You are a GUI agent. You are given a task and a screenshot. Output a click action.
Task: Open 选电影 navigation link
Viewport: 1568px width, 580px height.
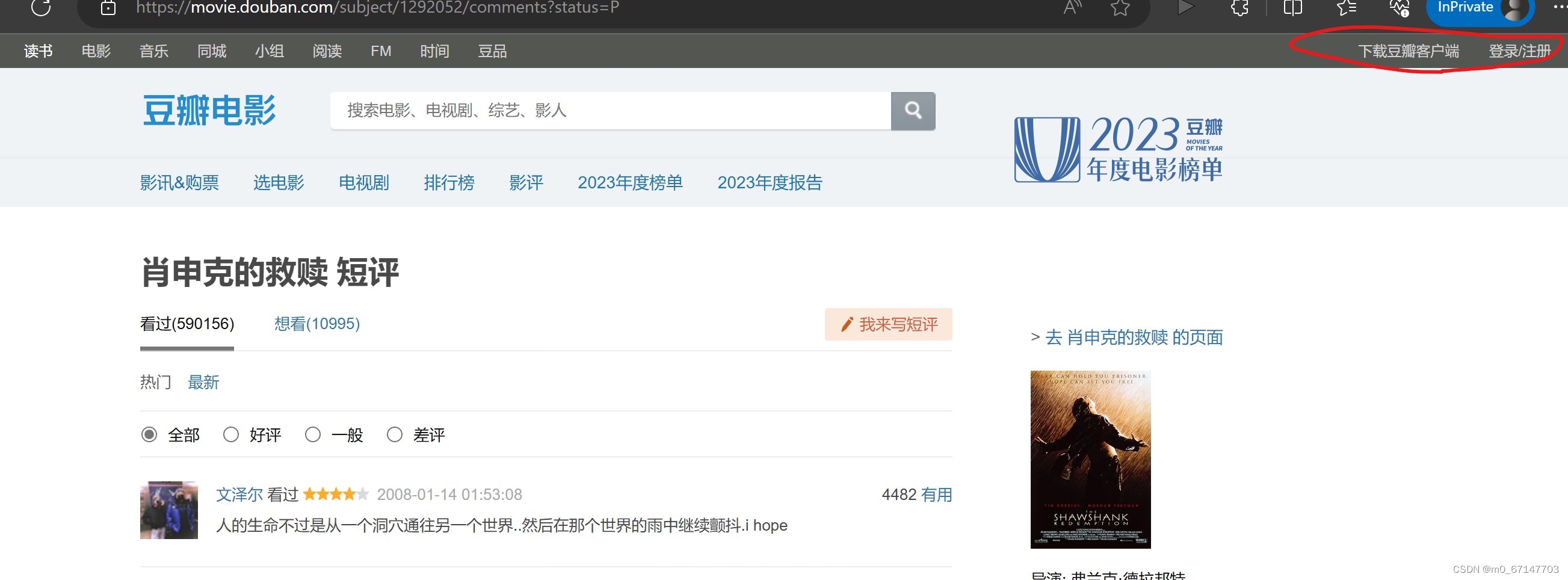tap(279, 182)
